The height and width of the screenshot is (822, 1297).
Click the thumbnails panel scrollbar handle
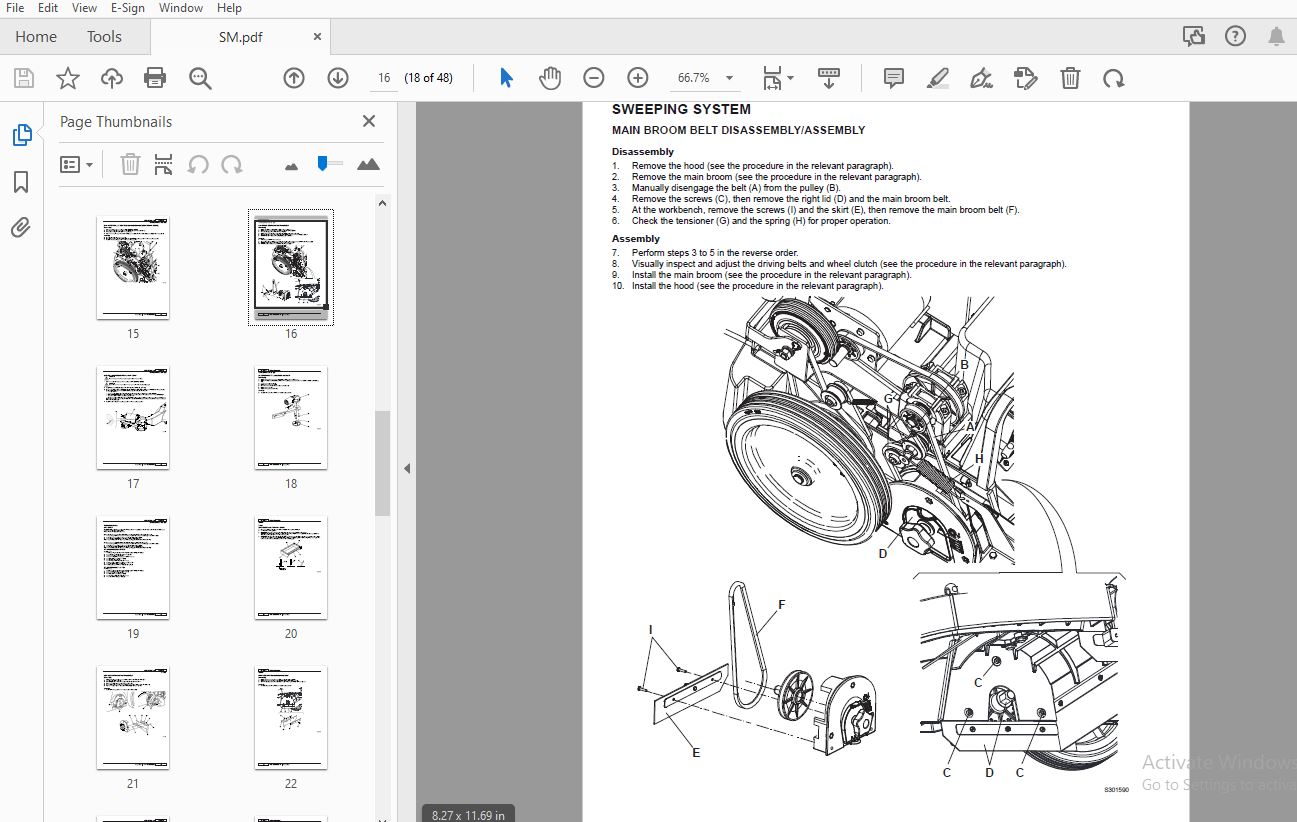(382, 463)
